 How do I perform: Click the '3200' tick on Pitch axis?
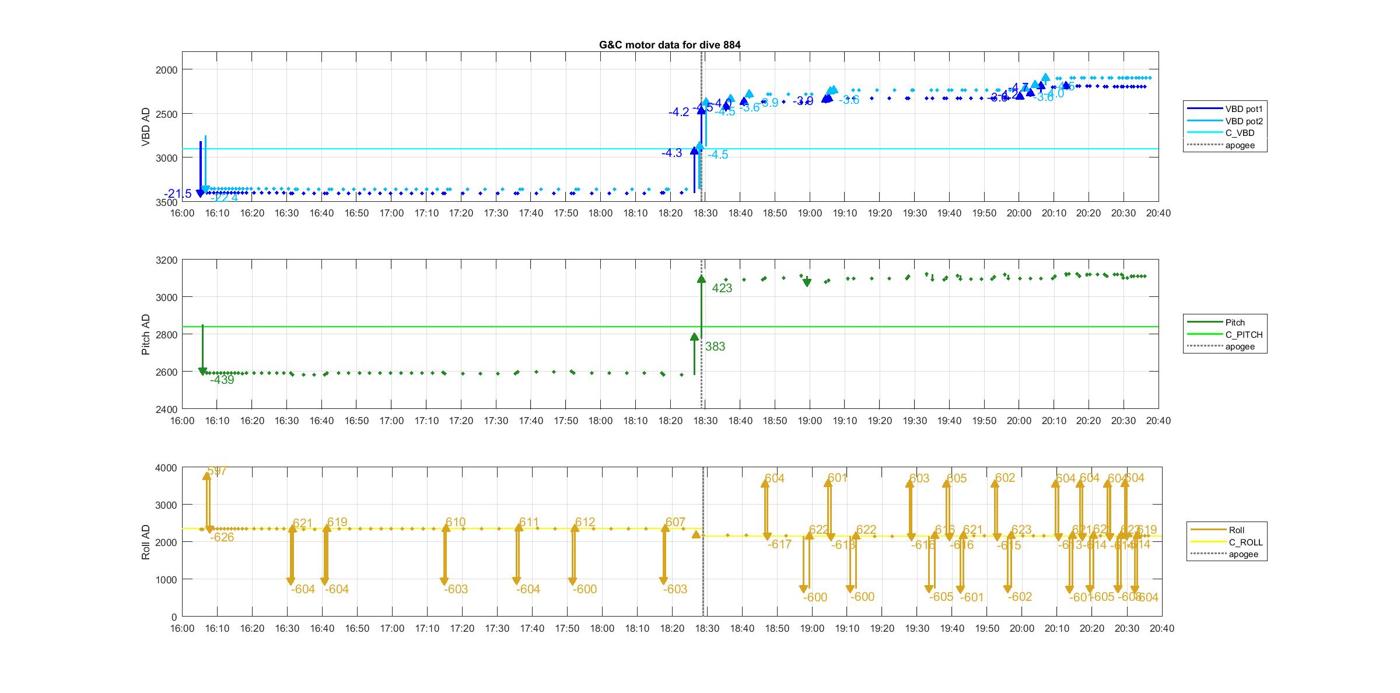(167, 261)
